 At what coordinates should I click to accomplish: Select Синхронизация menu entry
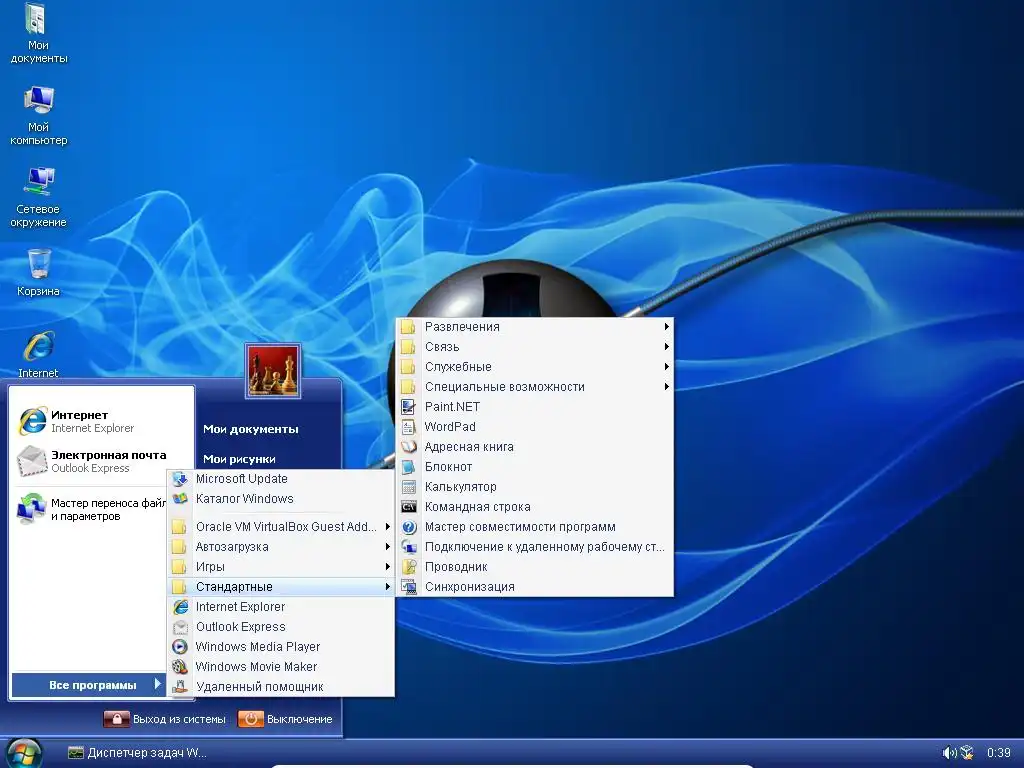pos(535,587)
